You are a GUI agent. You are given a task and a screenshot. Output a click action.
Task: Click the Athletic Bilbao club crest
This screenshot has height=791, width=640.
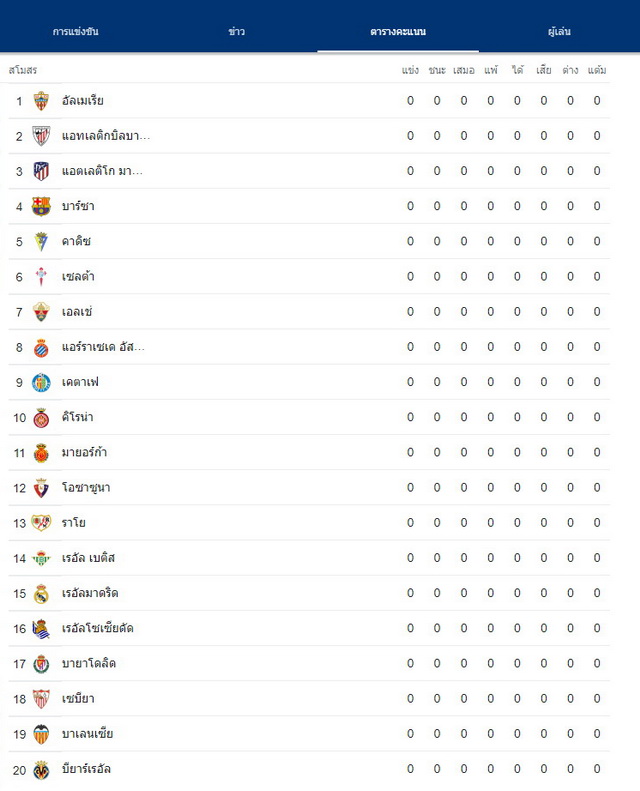pos(41,136)
